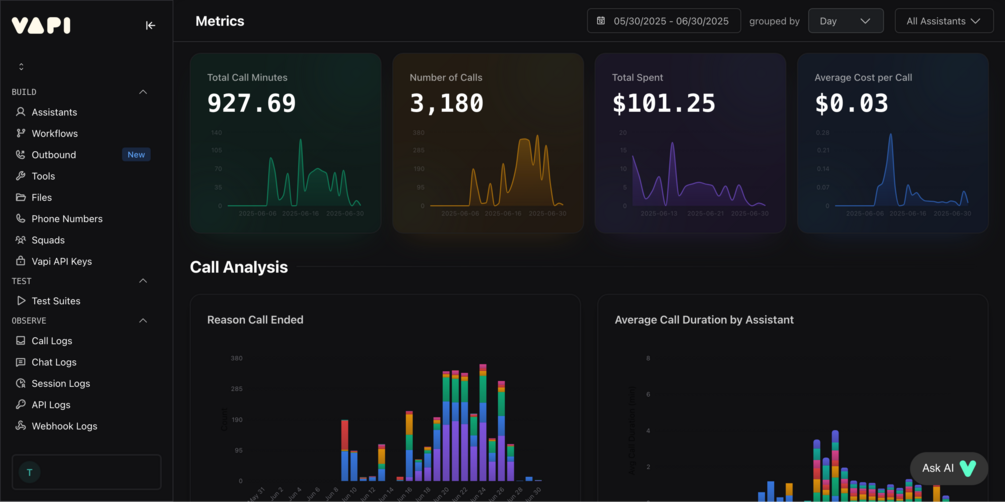Click Average Call Duration by Assistant title
The height and width of the screenshot is (502, 1005).
click(x=704, y=319)
